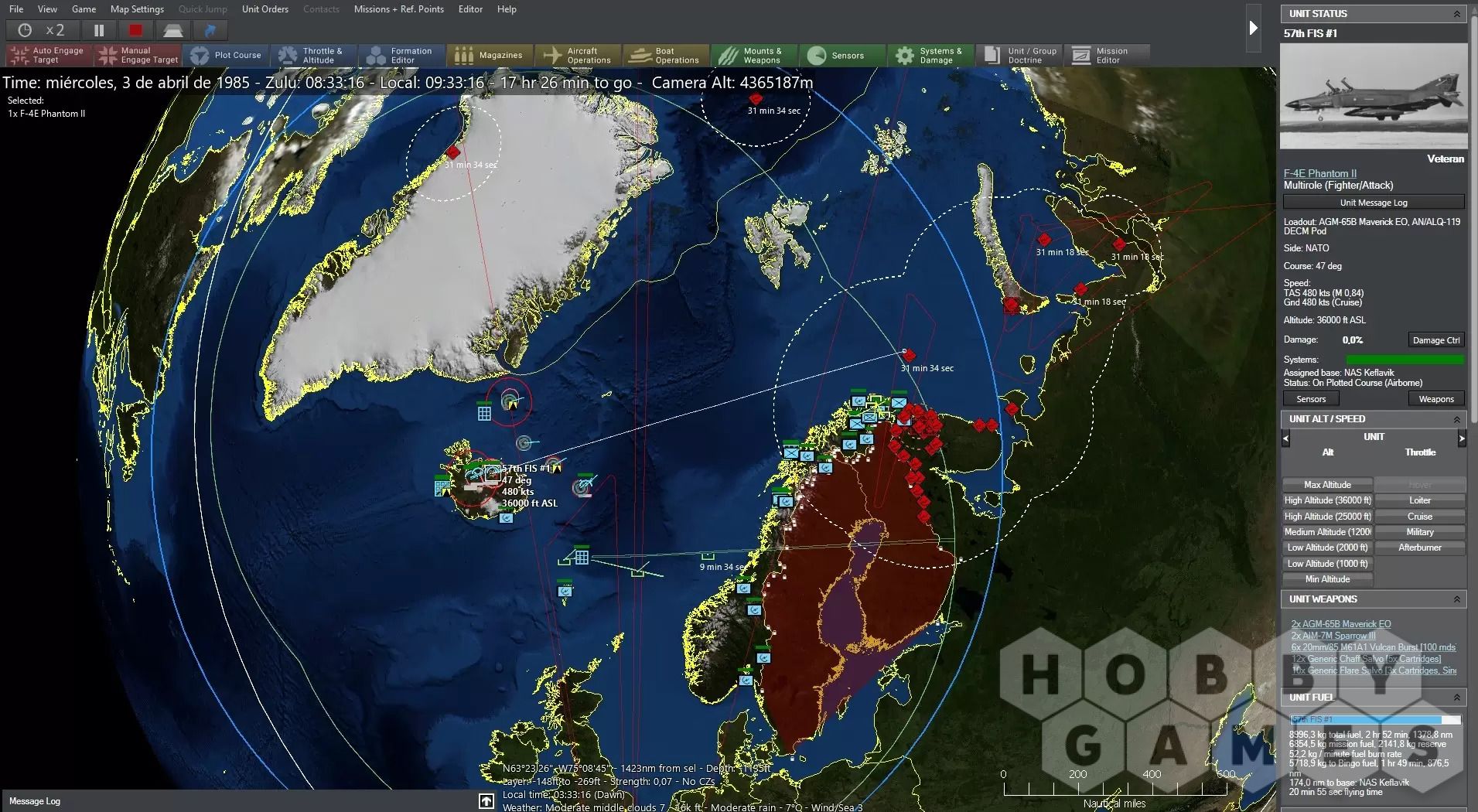Stop the scenario with the red square

point(136,30)
